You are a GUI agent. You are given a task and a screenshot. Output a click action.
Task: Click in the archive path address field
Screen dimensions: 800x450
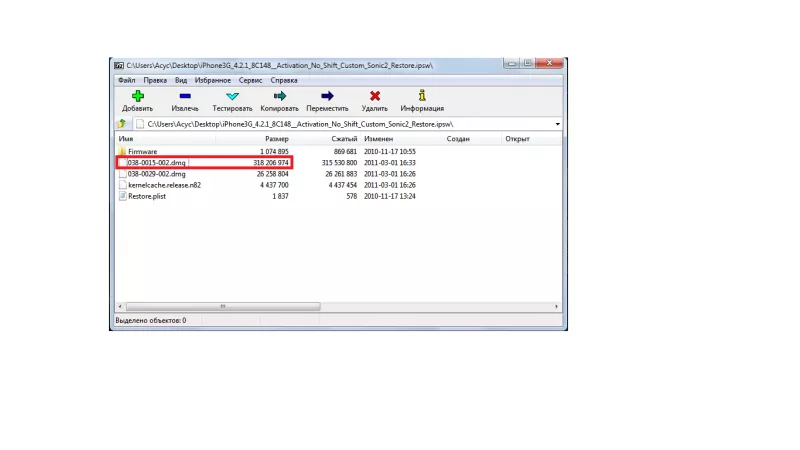[x=340, y=124]
